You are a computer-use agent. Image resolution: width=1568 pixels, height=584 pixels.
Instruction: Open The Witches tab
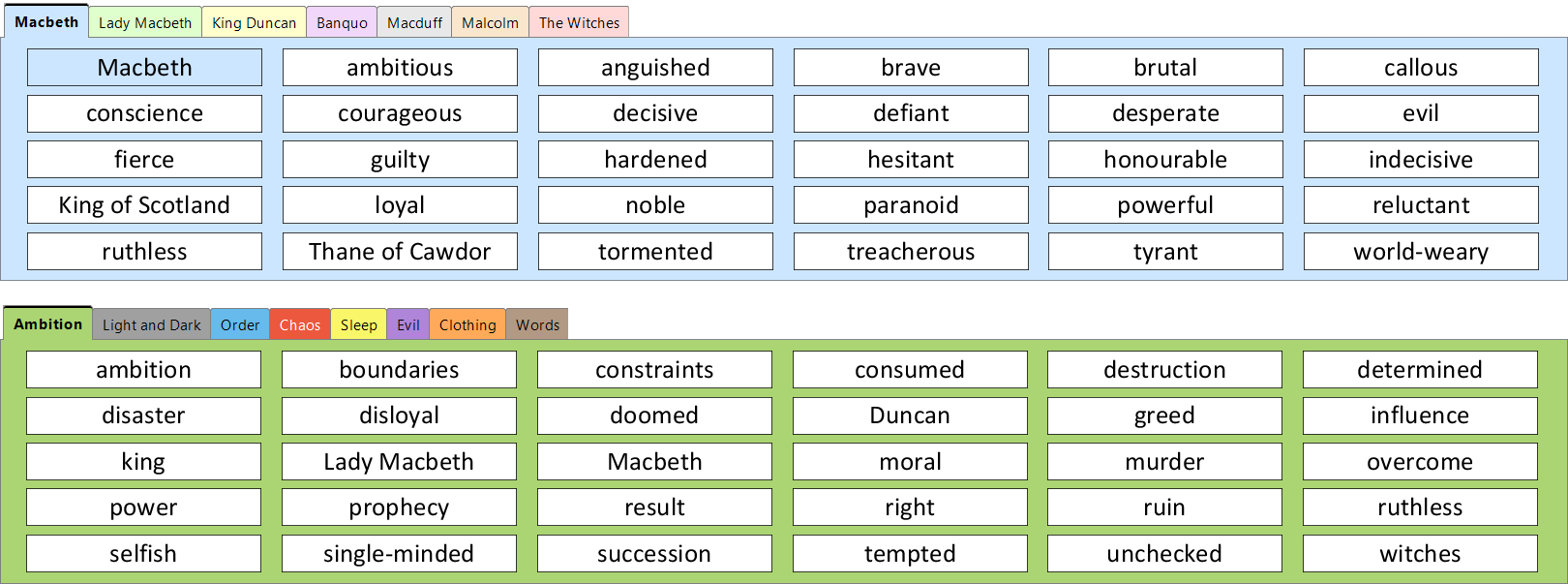[579, 23]
